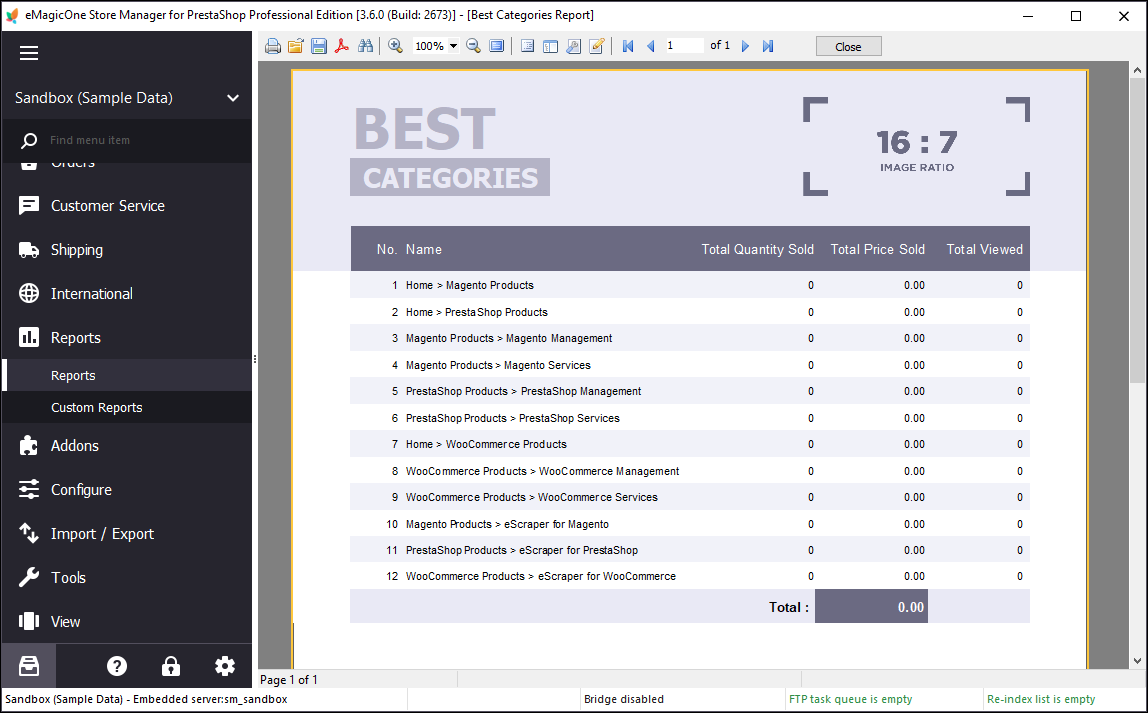Select row 'Home > WooCommerce Products'

[690, 444]
